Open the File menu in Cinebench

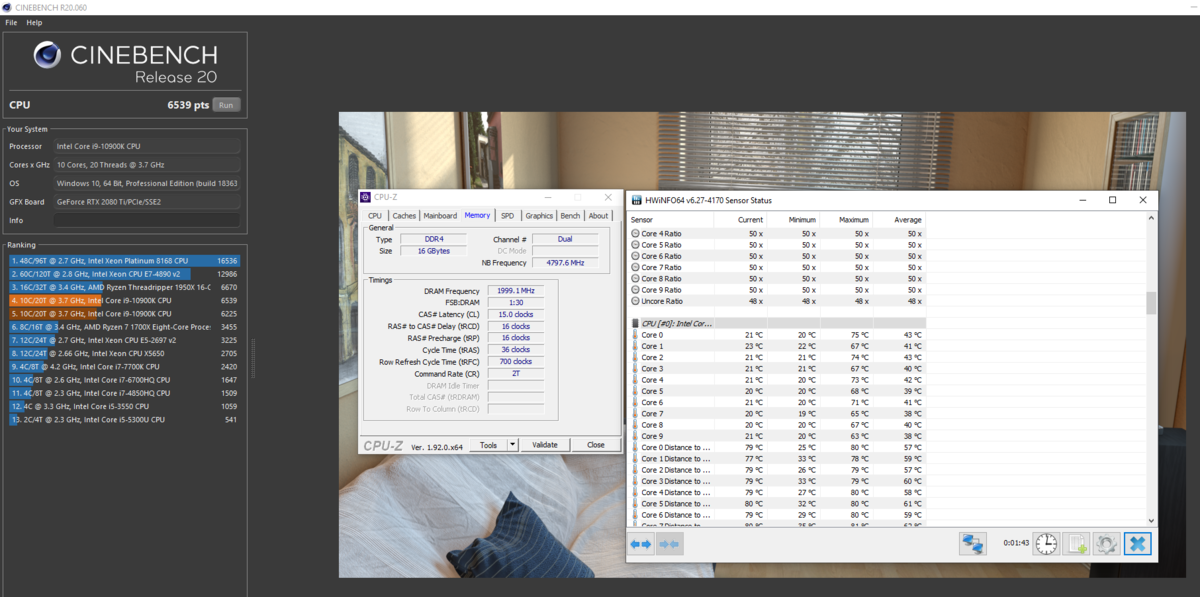pos(11,22)
